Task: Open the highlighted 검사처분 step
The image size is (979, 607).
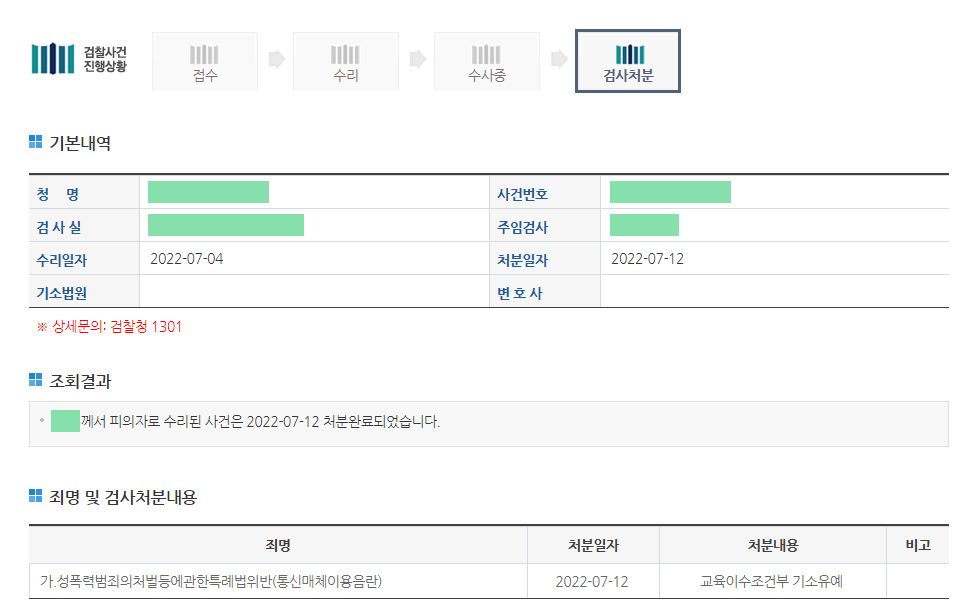Action: tap(628, 62)
